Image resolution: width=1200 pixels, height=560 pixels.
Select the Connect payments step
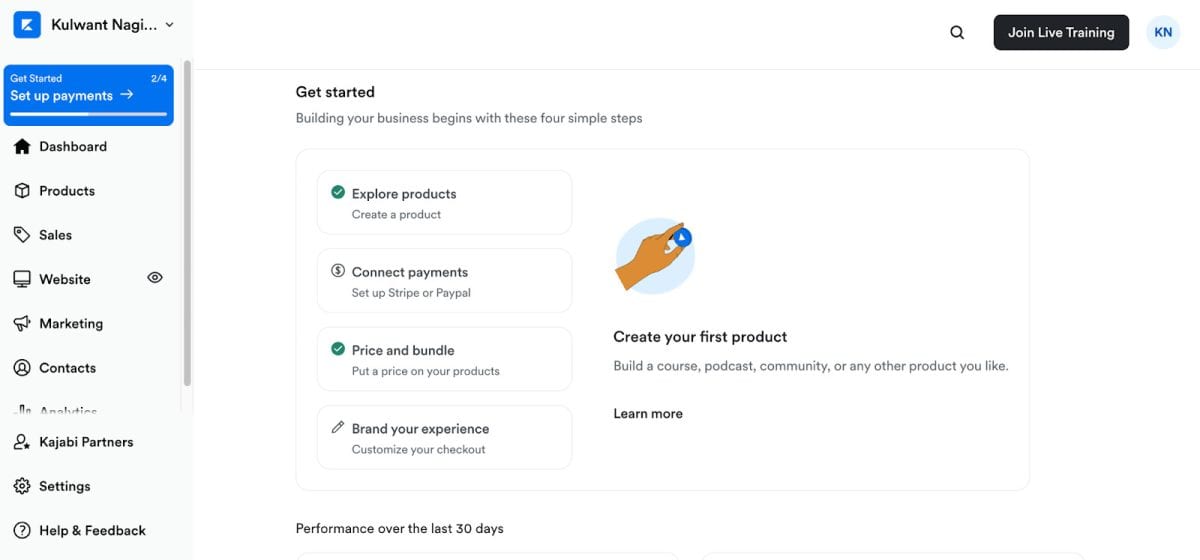click(x=444, y=281)
